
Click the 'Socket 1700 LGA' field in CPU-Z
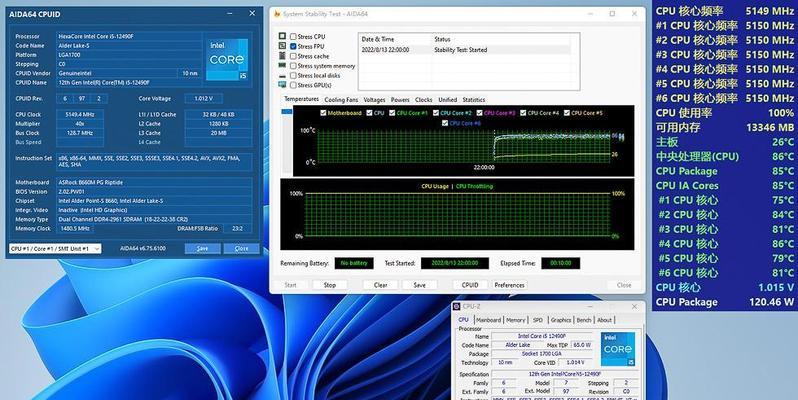coord(542,354)
